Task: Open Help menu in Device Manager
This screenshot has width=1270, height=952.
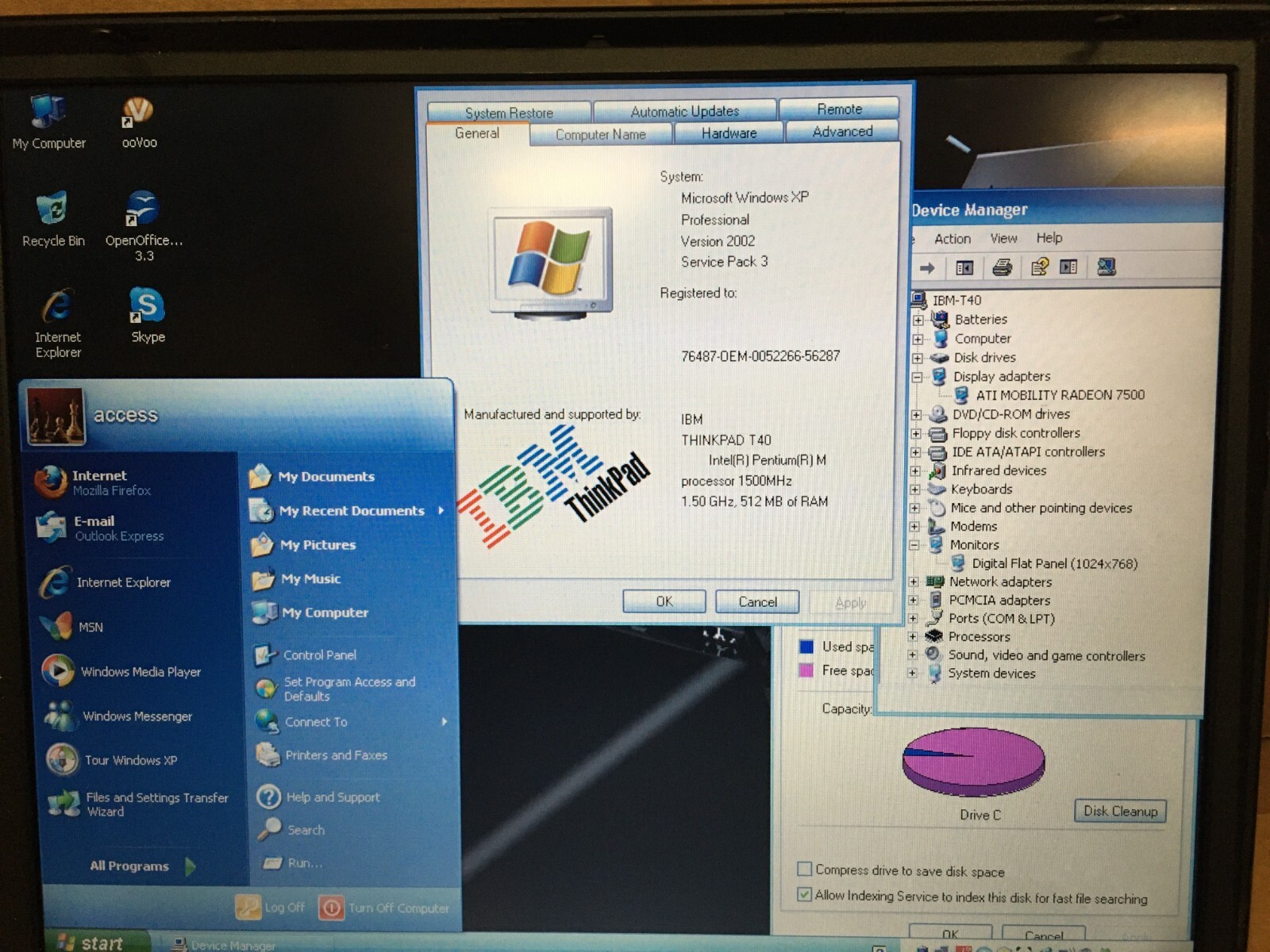Action: pos(1049,237)
